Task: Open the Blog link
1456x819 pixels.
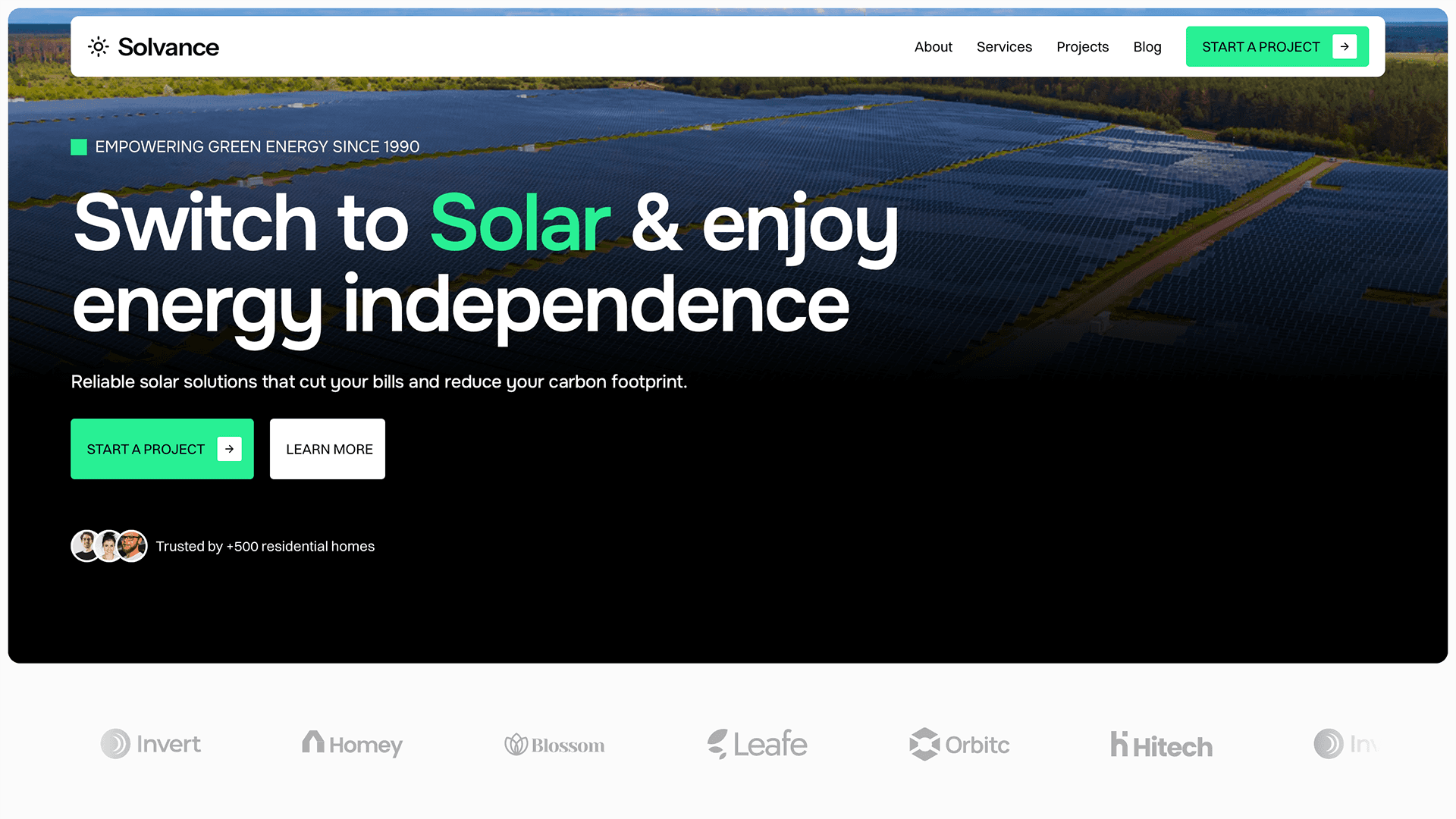Action: (x=1147, y=47)
